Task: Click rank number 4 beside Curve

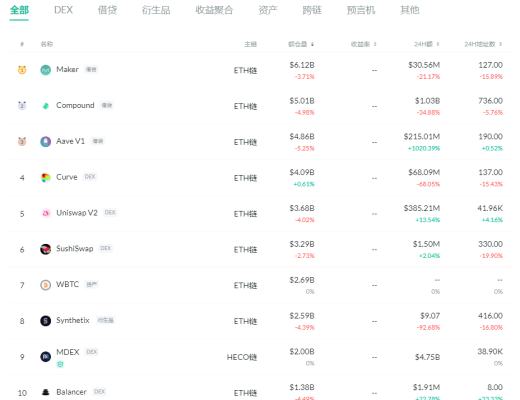Action: pos(22,178)
